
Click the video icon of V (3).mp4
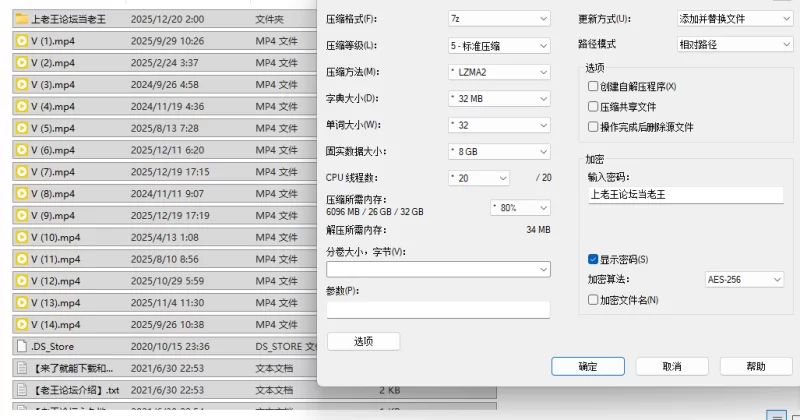click(21, 85)
